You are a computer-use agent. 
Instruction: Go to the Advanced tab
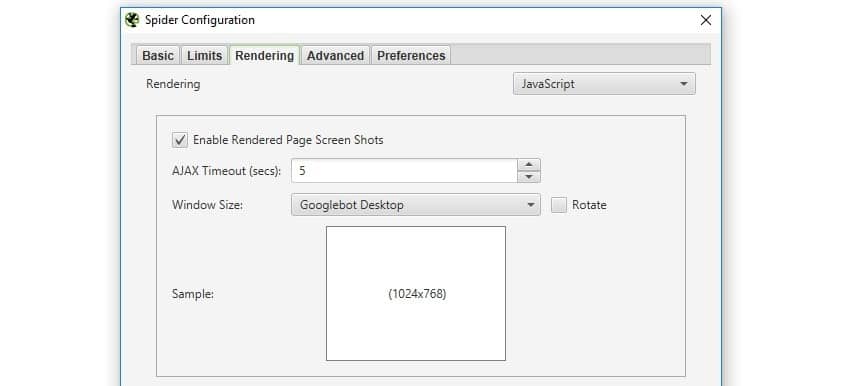point(335,55)
